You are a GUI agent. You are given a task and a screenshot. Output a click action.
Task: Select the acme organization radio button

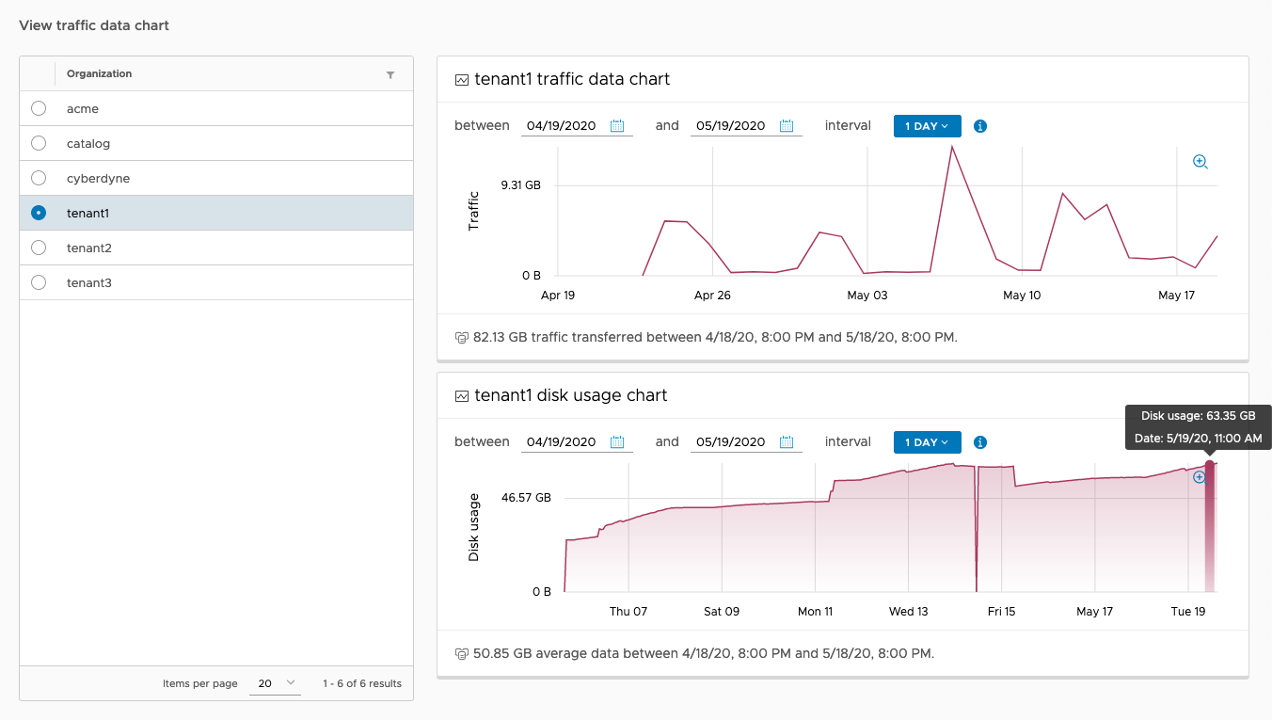[39, 108]
